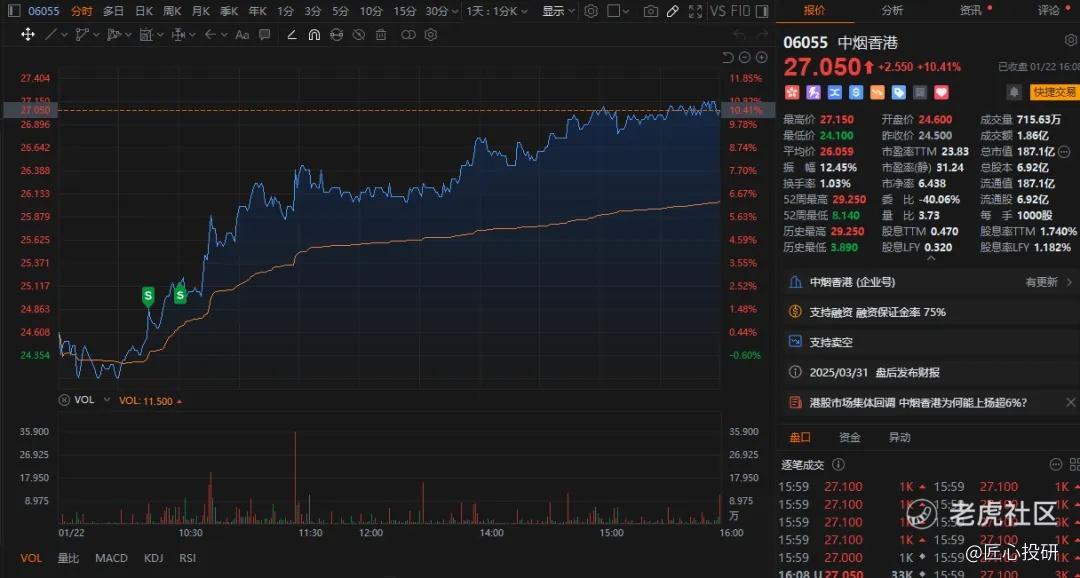Open info icon next to 逐笔成交
The width and height of the screenshot is (1080, 578).
(x=838, y=465)
